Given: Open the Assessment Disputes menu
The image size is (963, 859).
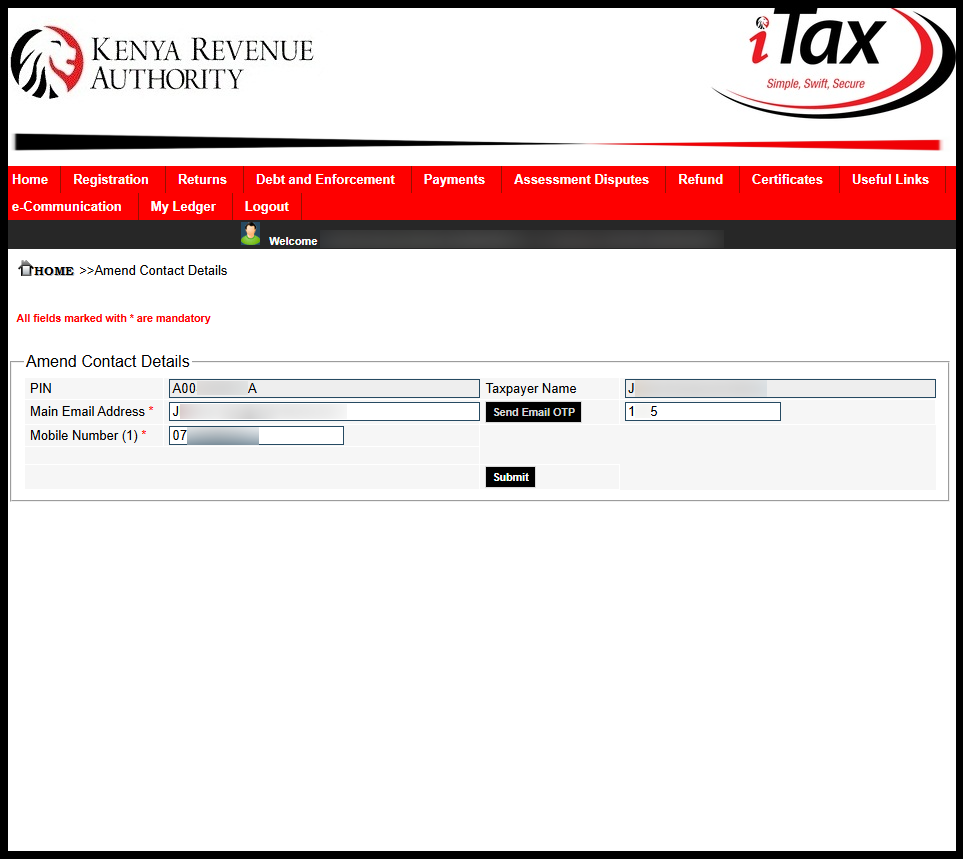Looking at the screenshot, I should pos(580,179).
